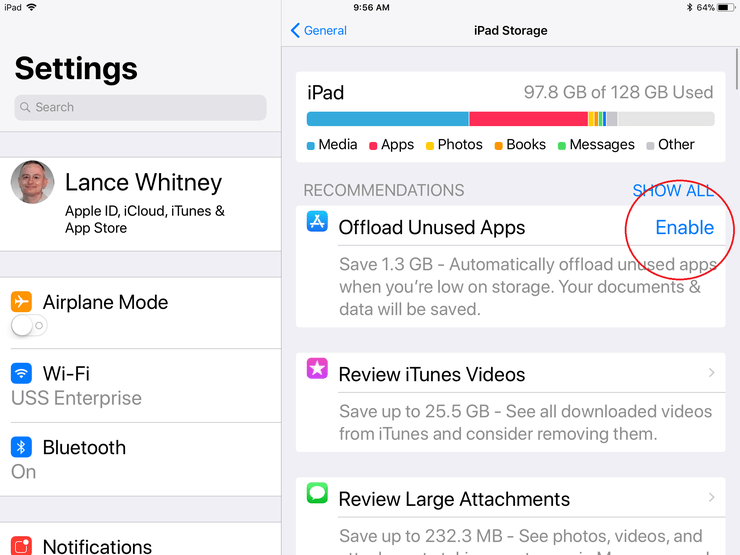Viewport: 740px width, 555px height.
Task: Tap the 9:56 AM clock
Action: pyautogui.click(x=371, y=8)
